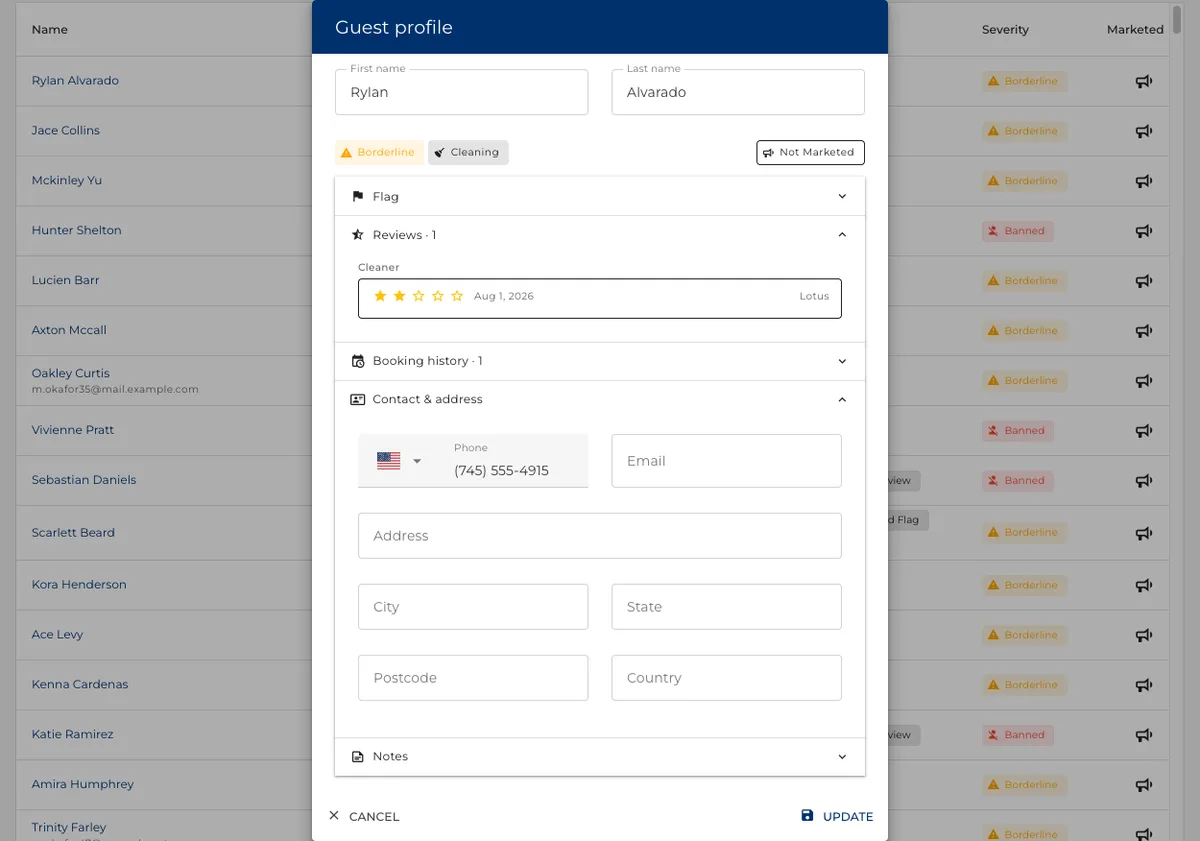The image size is (1200, 841).
Task: Click Borderline badge in Kora Henderson row
Action: coord(1024,585)
